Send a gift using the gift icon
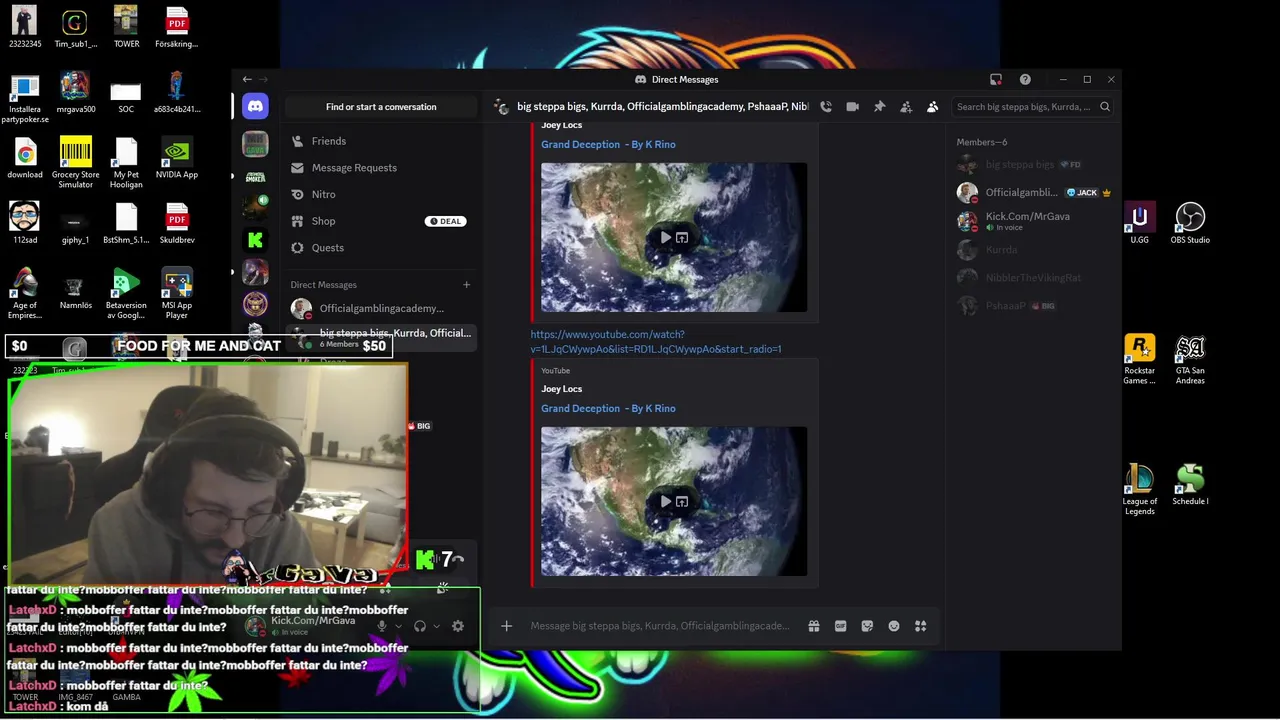The image size is (1280, 720). click(x=814, y=626)
